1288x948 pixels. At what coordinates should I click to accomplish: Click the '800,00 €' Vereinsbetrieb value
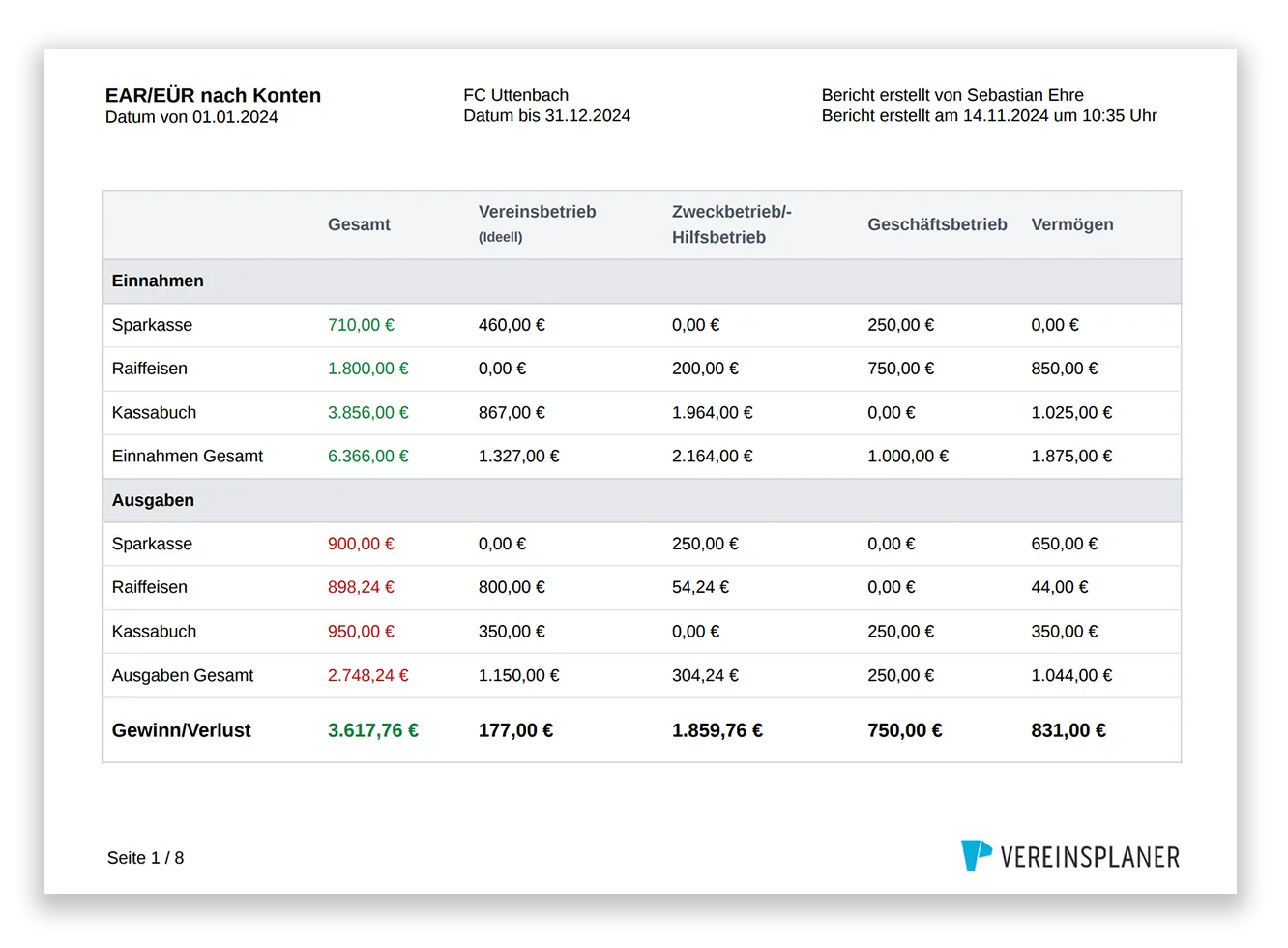point(512,587)
